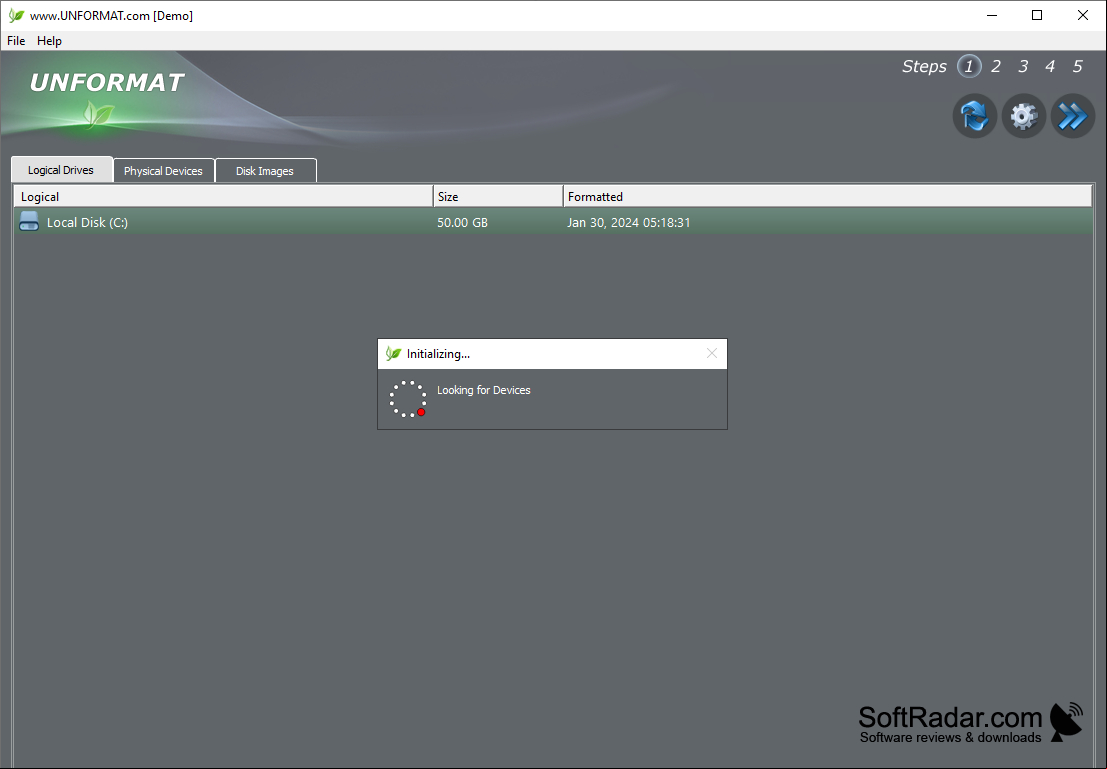1107x769 pixels.
Task: Open the Help menu
Action: click(49, 41)
